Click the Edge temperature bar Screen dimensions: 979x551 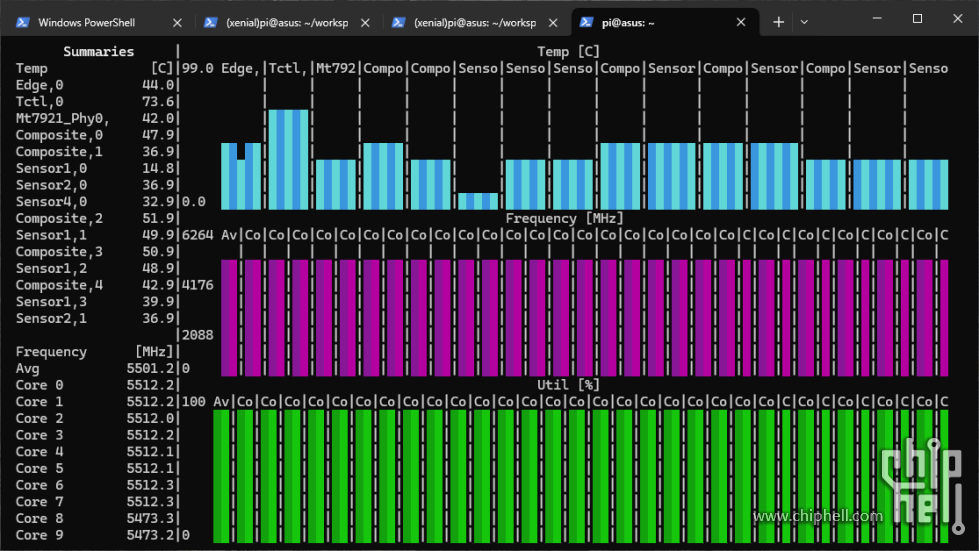(x=241, y=176)
